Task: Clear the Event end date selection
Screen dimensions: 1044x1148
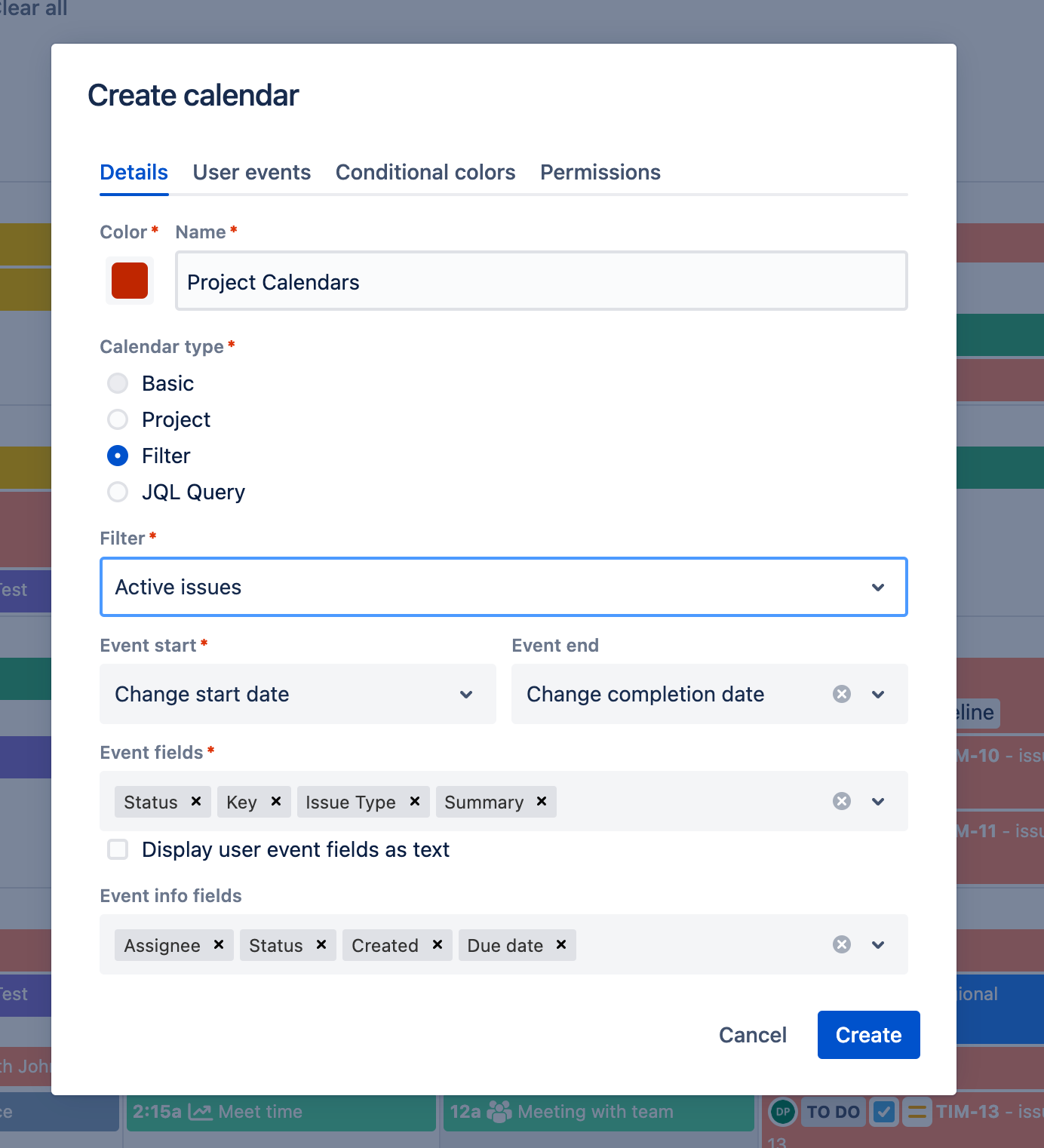Action: 842,694
